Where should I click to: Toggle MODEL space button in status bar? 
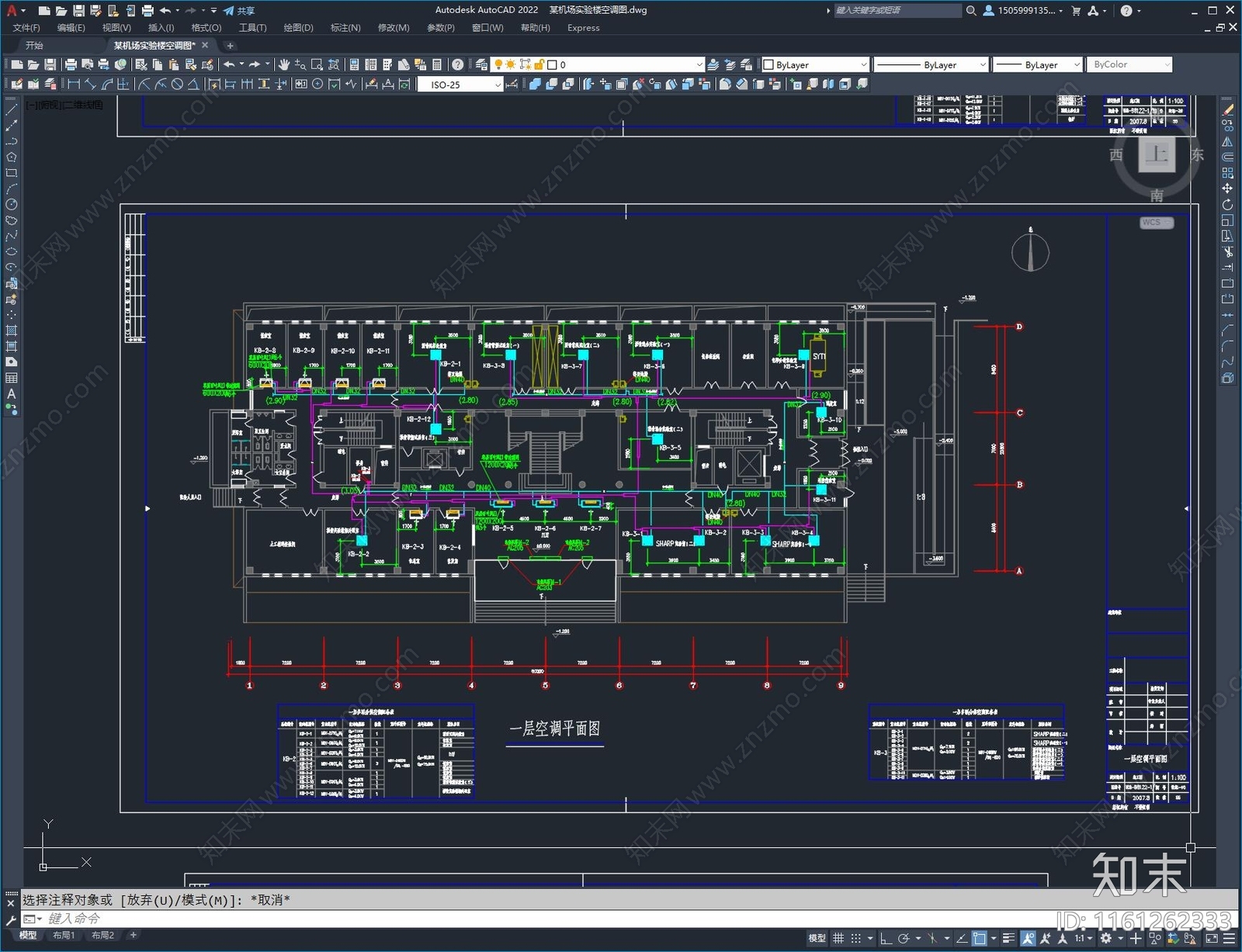coord(817,939)
